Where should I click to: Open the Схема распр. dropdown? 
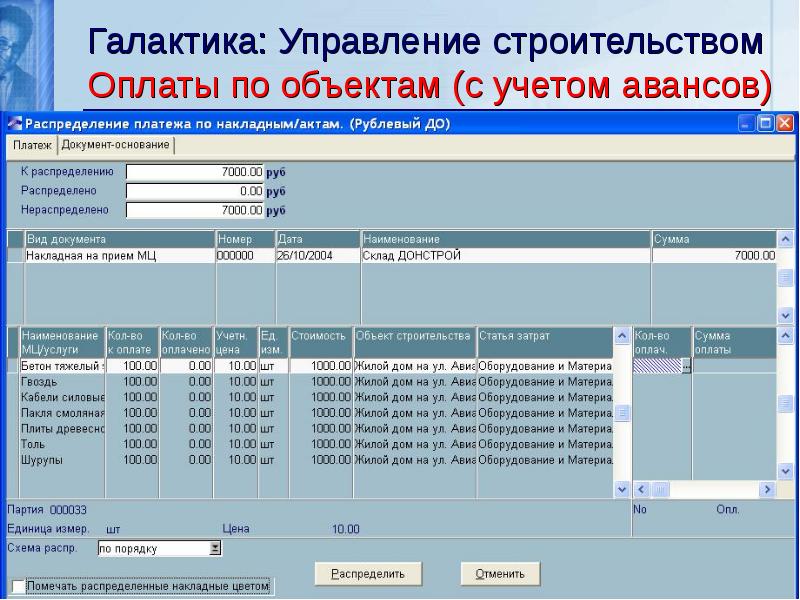pos(214,549)
